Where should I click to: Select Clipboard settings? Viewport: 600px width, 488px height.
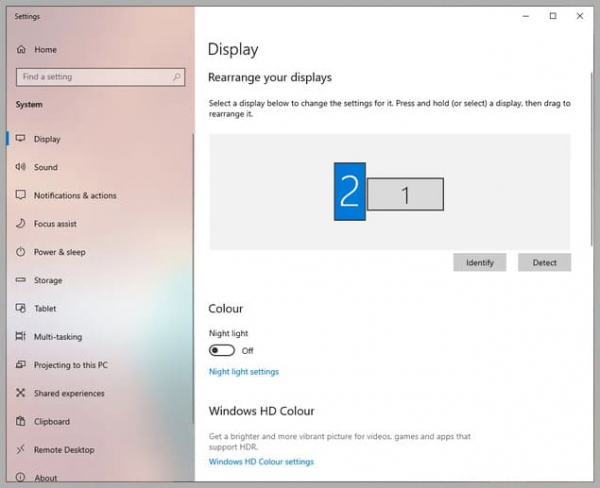point(99,422)
